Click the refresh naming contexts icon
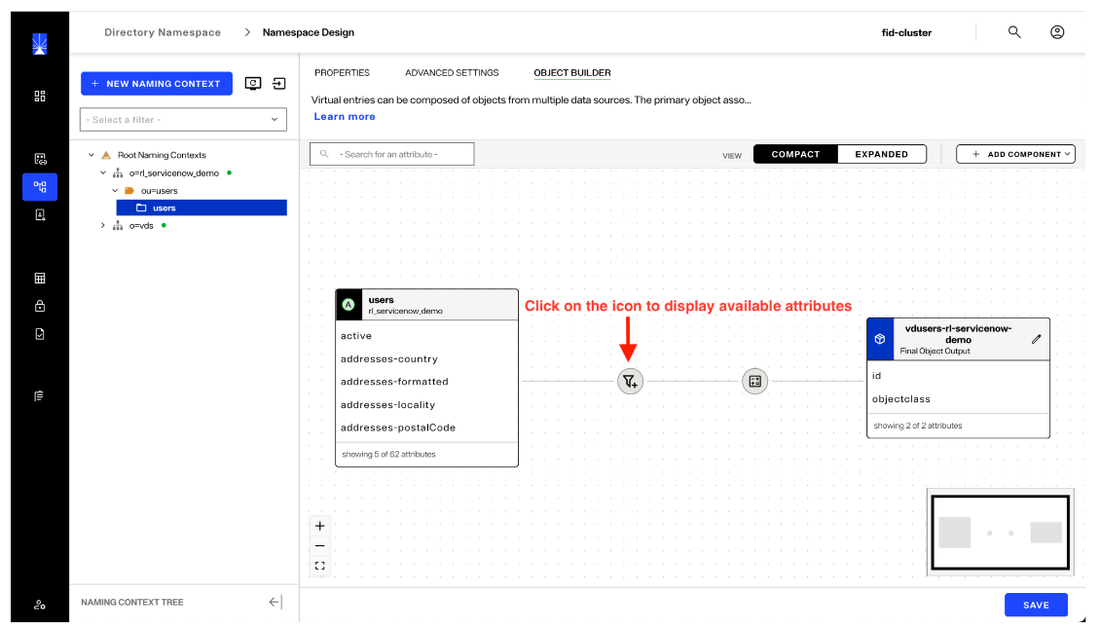Image resolution: width=1100 pixels, height=635 pixels. 253,83
